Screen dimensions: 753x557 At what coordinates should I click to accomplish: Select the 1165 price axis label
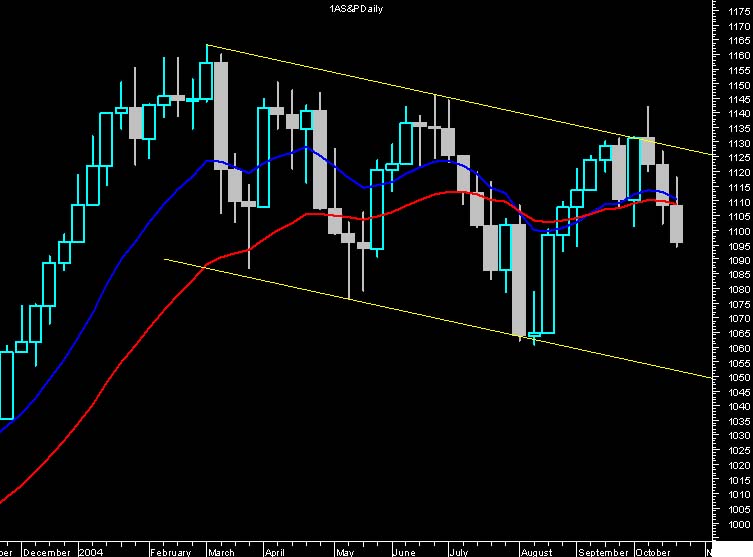click(739, 41)
